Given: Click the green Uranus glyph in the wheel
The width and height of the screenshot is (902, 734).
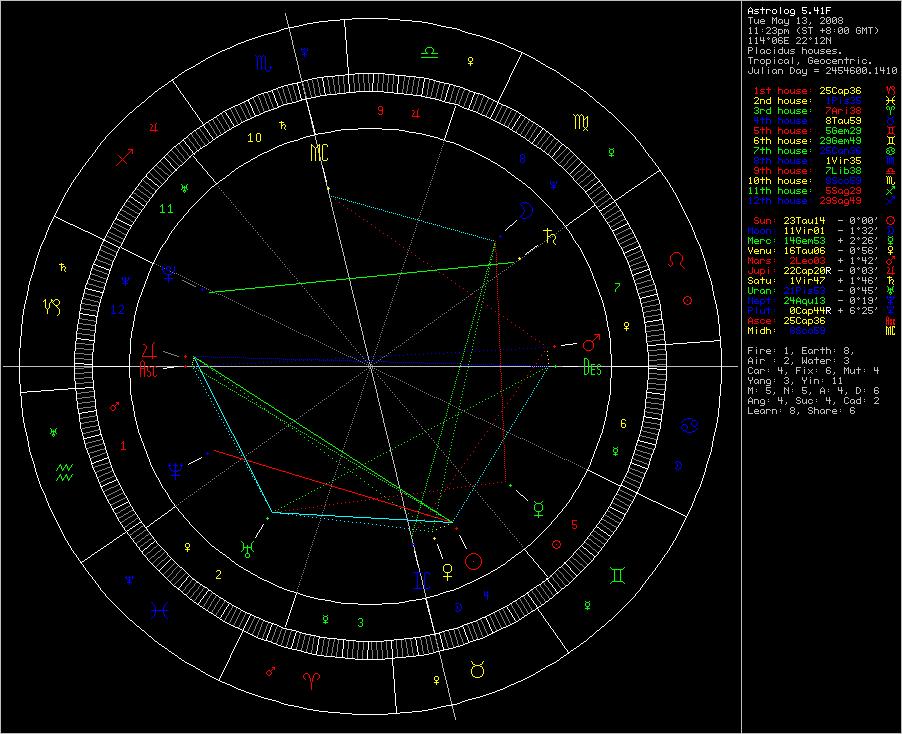Looking at the screenshot, I should click(246, 548).
